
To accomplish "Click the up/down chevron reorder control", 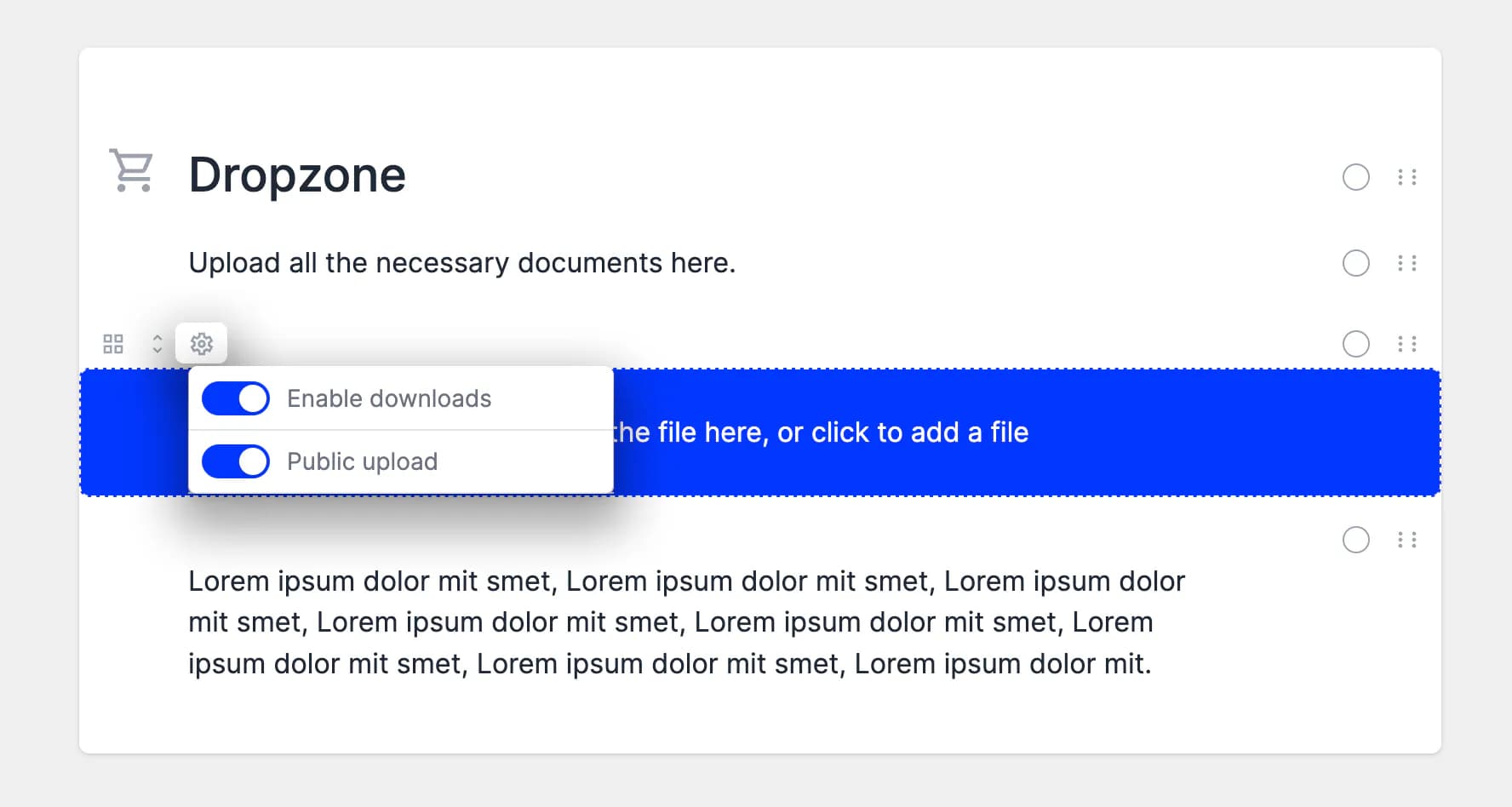I will (x=157, y=344).
